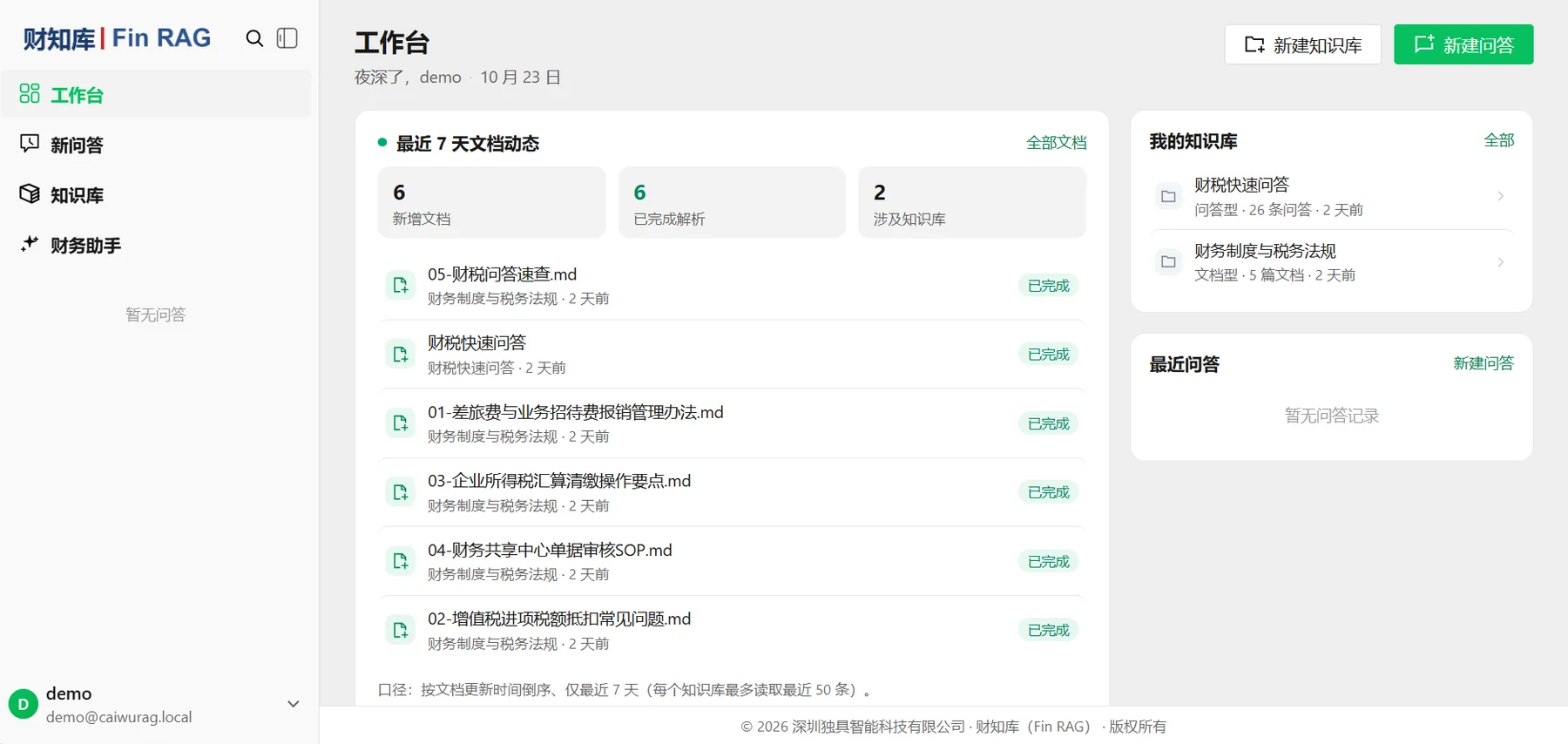Open 财务助手 from the sidebar
This screenshot has width=1568, height=744.
[x=156, y=245]
